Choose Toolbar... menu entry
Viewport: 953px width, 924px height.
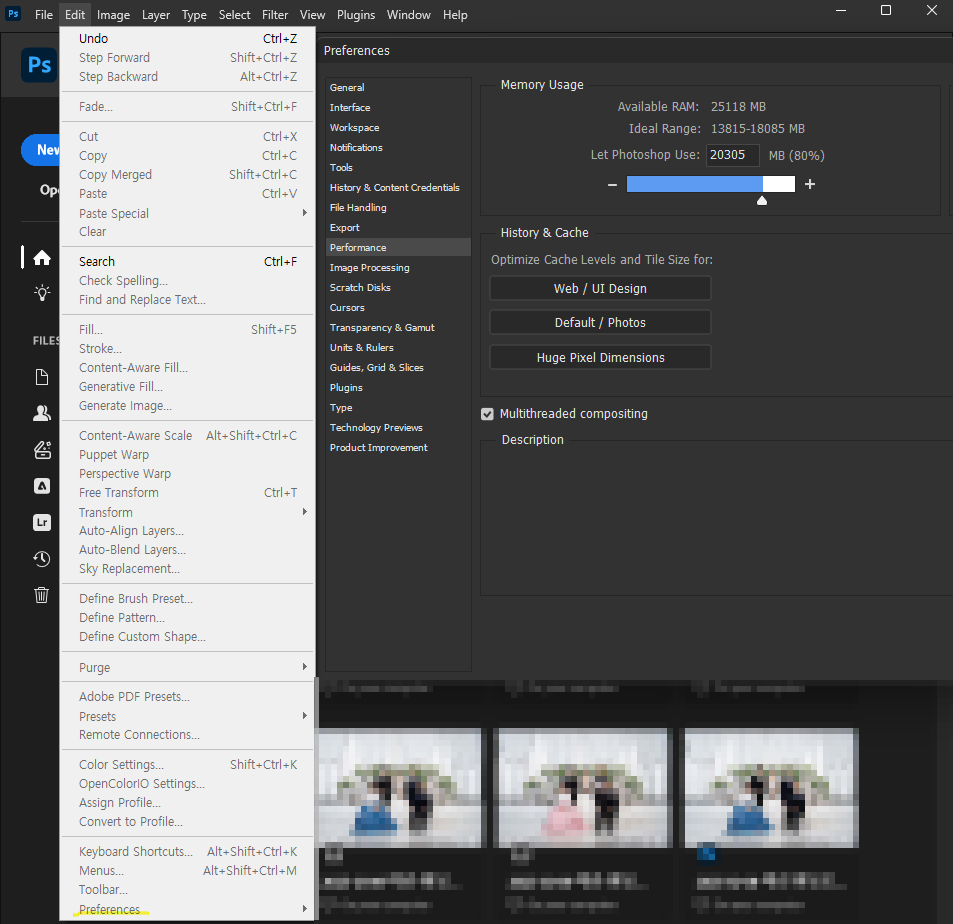click(x=187, y=890)
